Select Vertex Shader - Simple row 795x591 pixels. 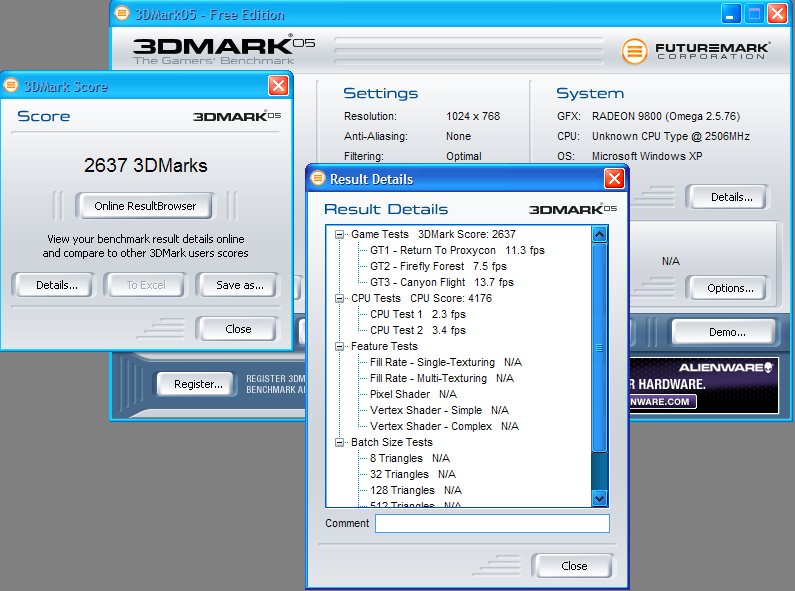point(439,410)
